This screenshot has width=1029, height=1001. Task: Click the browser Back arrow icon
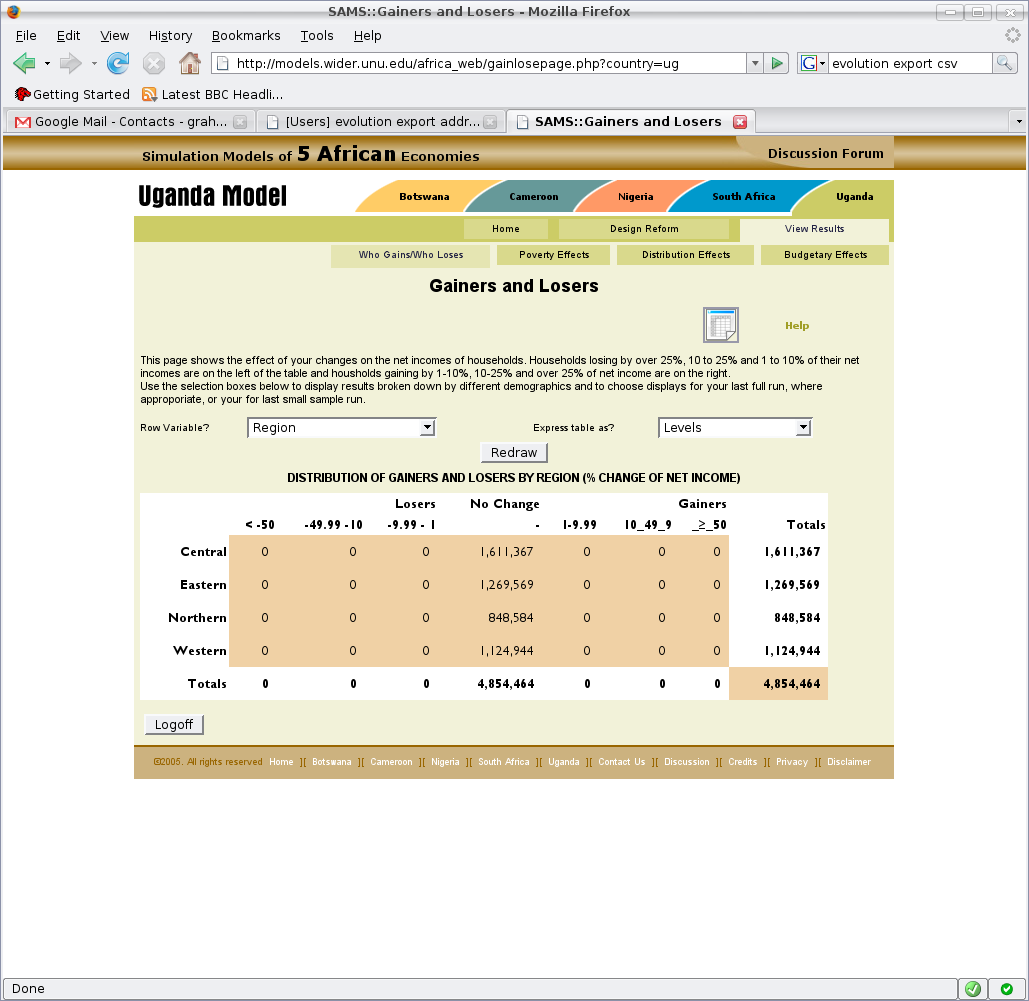[24, 63]
